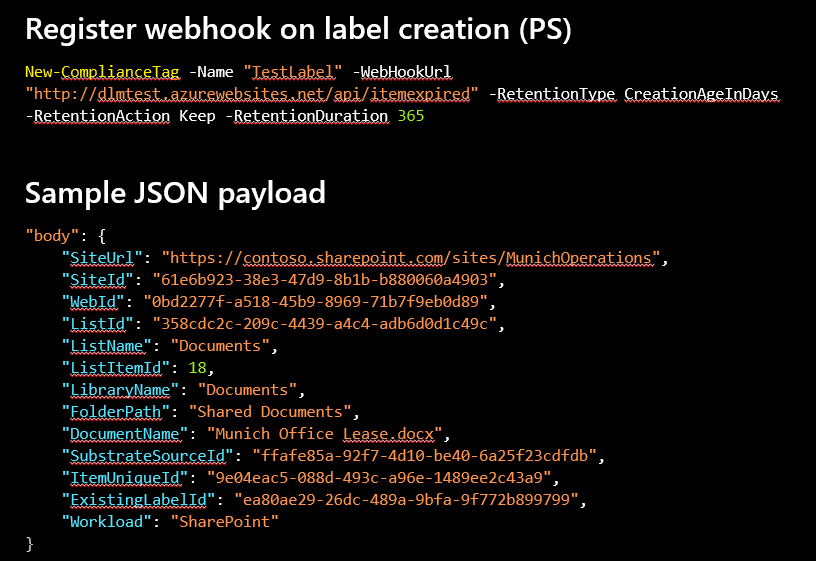Click the "Workload" key
Screen dimensions: 816x561
pyautogui.click(x=107, y=521)
